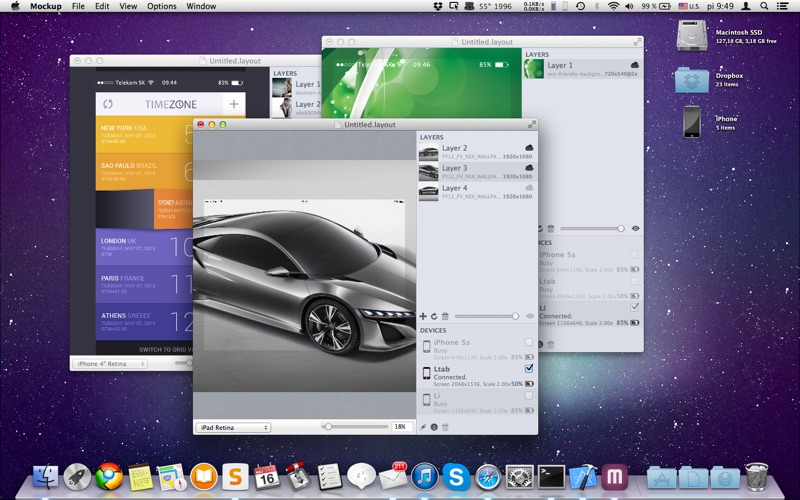The image size is (800, 500).
Task: Add a new layer in front window
Action: tap(423, 316)
